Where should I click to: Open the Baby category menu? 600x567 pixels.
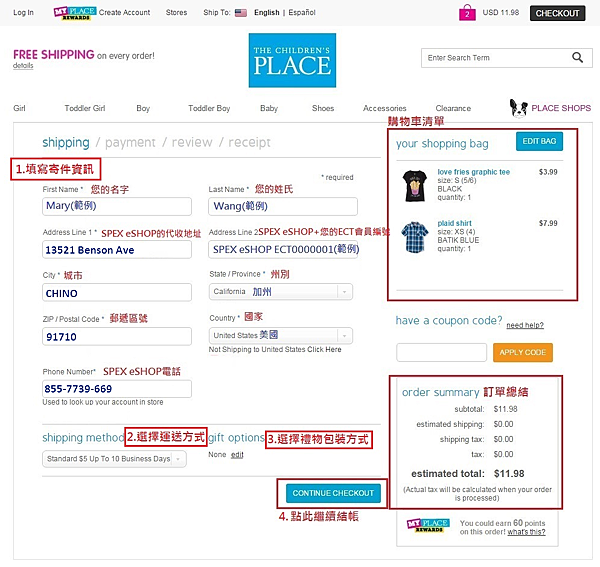[x=269, y=108]
